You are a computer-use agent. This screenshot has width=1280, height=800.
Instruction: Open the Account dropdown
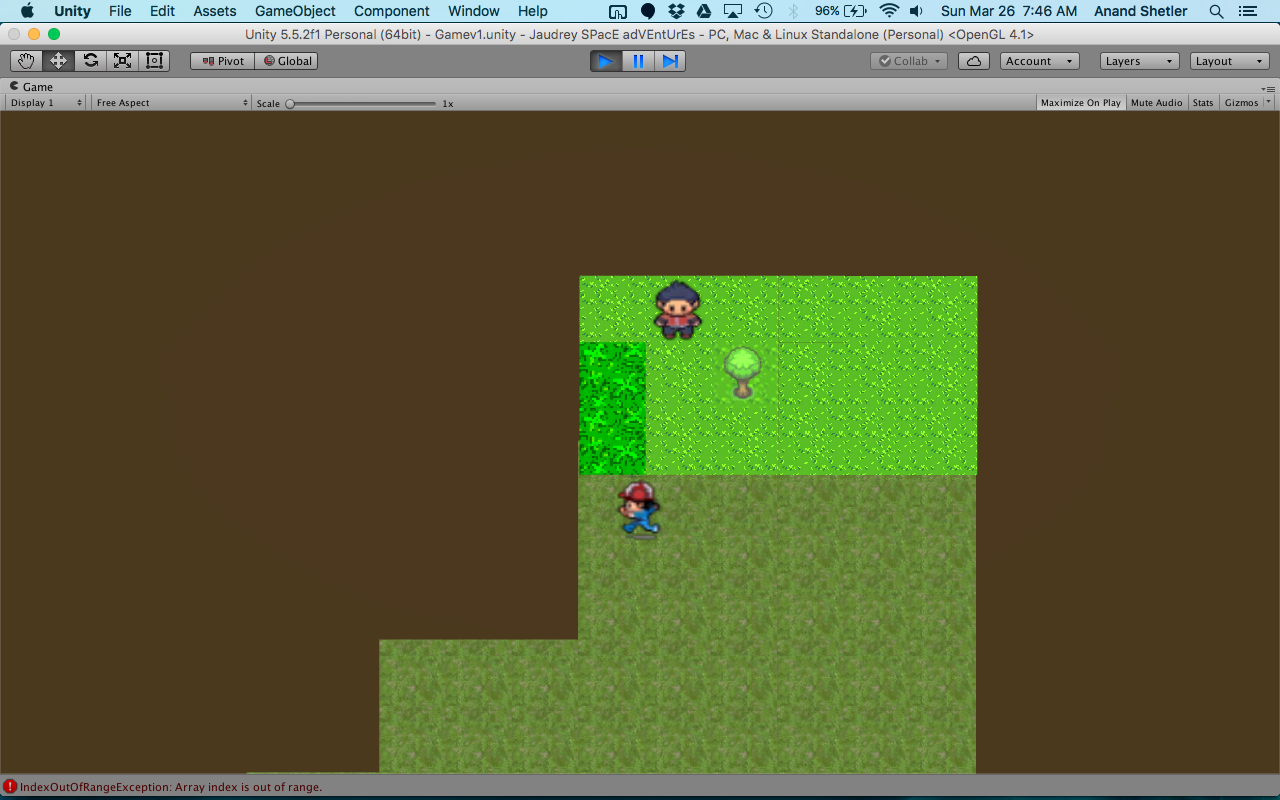pos(1039,61)
